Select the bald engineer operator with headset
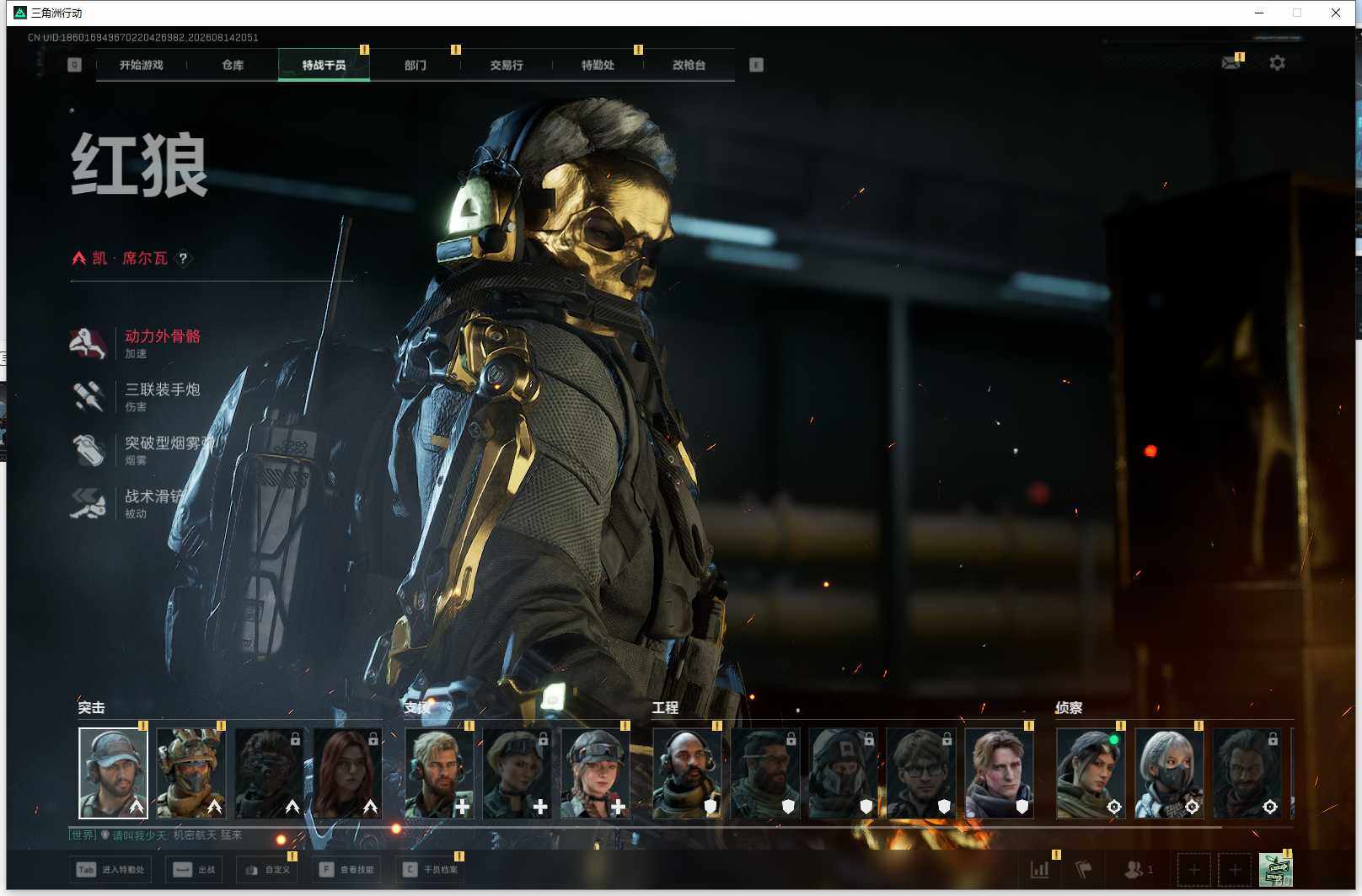1362x896 pixels. pyautogui.click(x=687, y=773)
